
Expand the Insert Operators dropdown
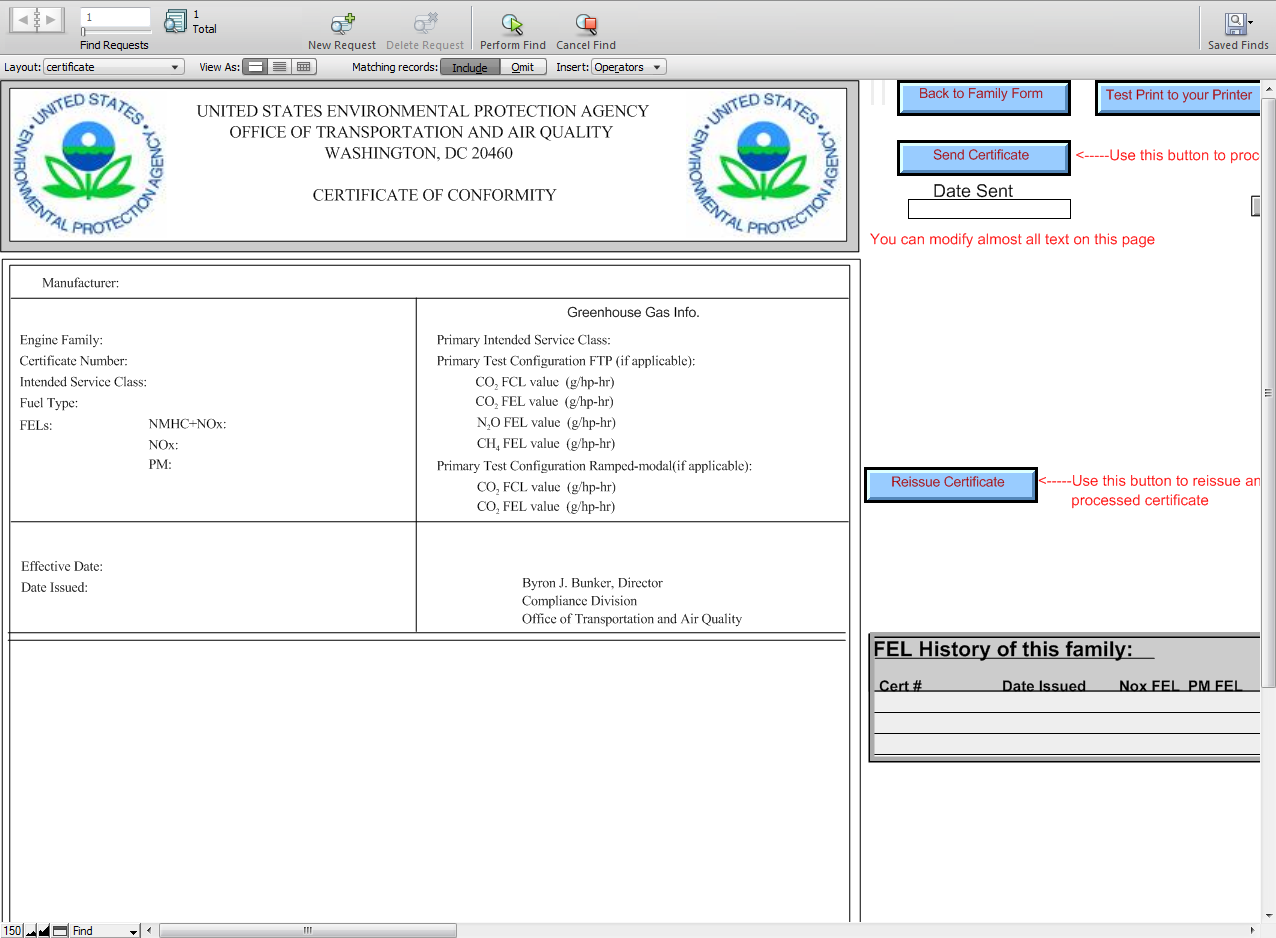click(628, 67)
